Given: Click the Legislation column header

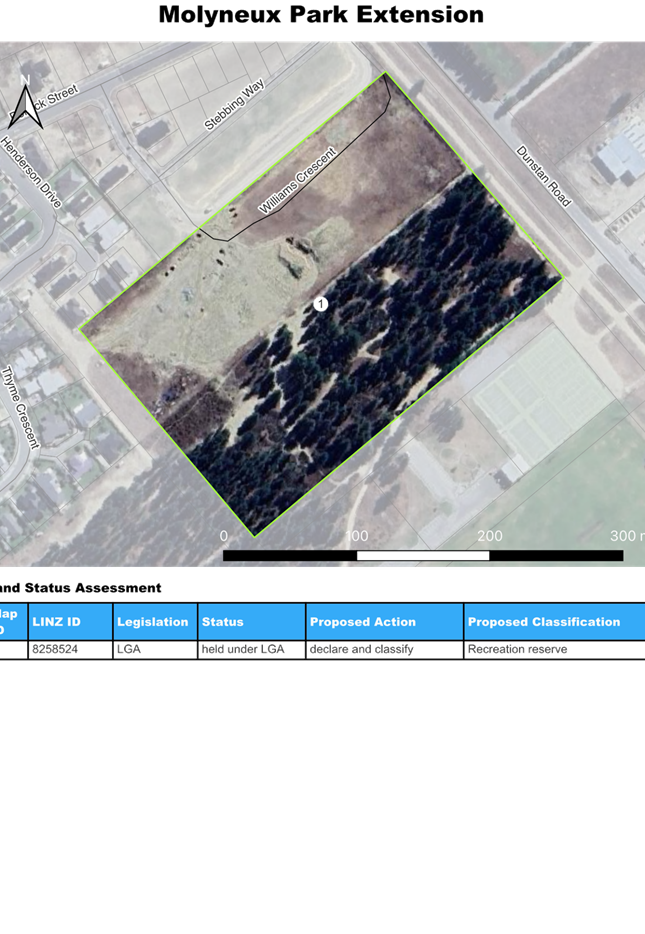Looking at the screenshot, I should (x=153, y=622).
